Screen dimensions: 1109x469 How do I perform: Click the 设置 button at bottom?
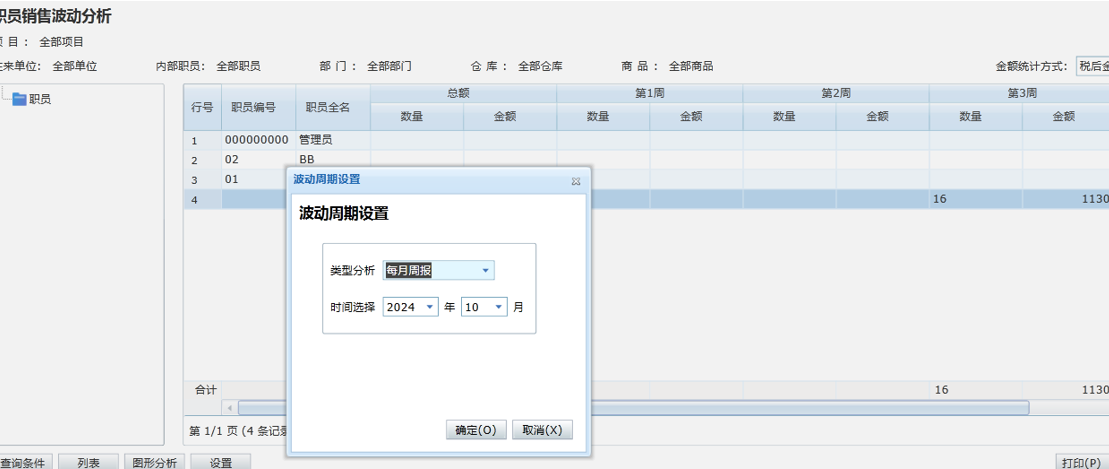pos(220,462)
